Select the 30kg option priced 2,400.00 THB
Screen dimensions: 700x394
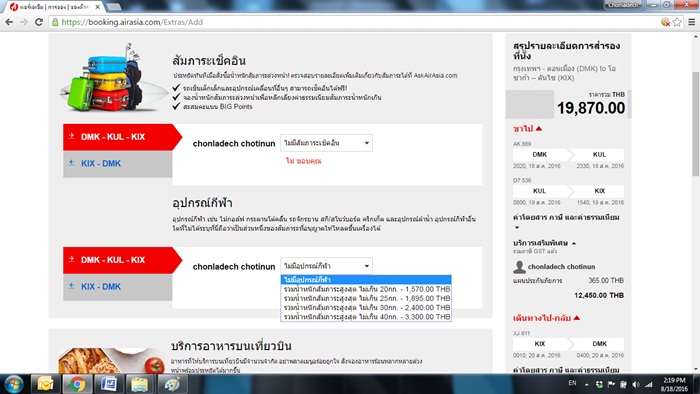[367, 307]
